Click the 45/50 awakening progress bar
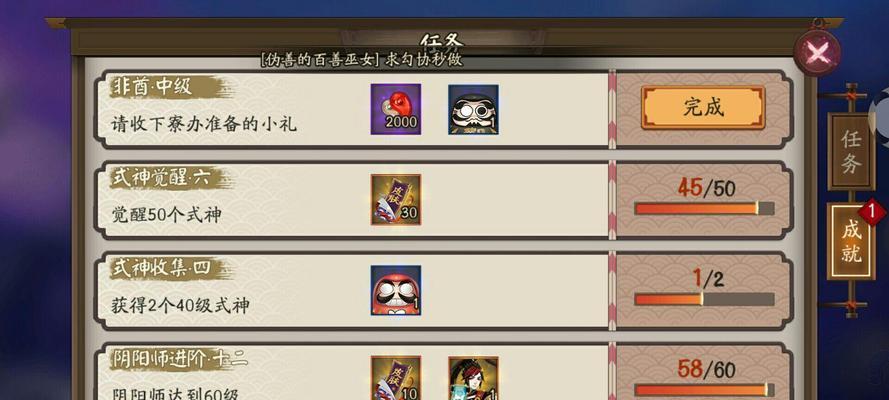The height and width of the screenshot is (400, 889). 704,208
